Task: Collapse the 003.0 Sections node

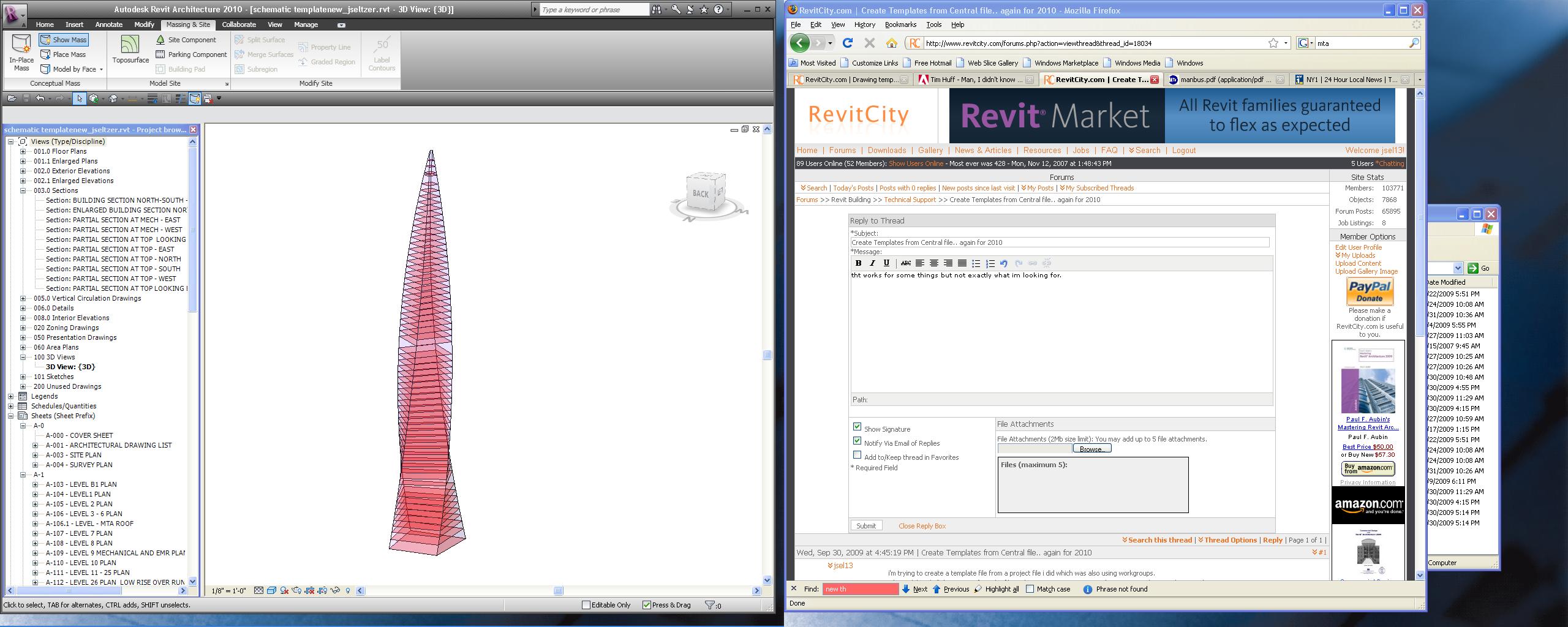Action: 23,190
